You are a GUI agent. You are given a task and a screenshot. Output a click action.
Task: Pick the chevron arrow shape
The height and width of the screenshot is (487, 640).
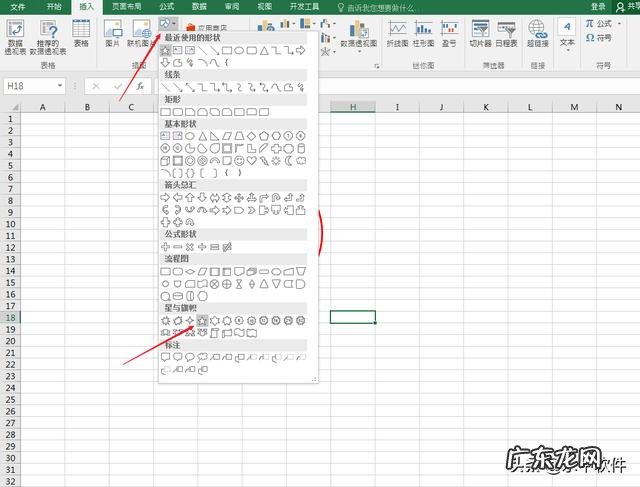point(251,210)
